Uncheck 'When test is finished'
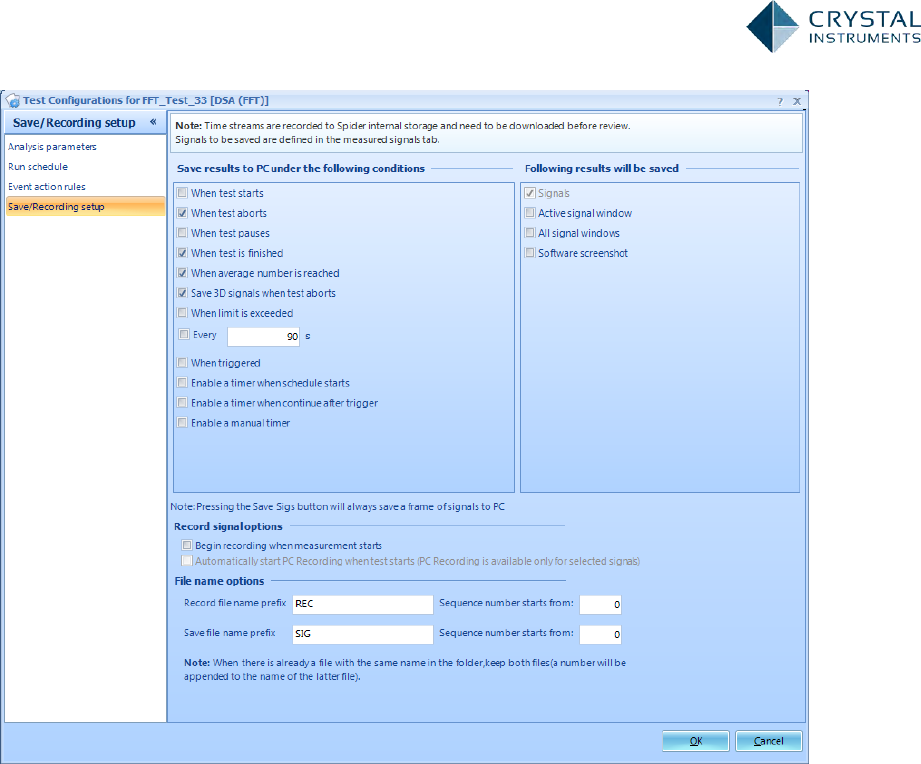 click(x=183, y=253)
